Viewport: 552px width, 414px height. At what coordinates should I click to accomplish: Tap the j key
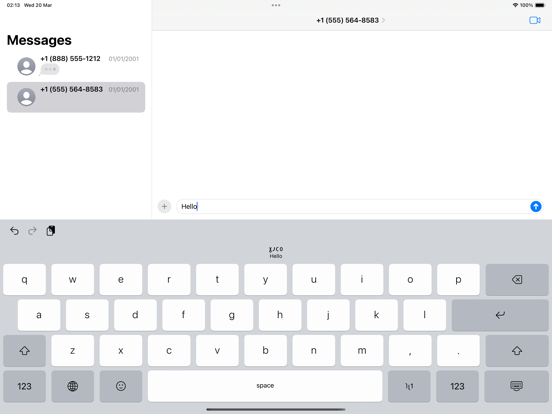pos(328,315)
